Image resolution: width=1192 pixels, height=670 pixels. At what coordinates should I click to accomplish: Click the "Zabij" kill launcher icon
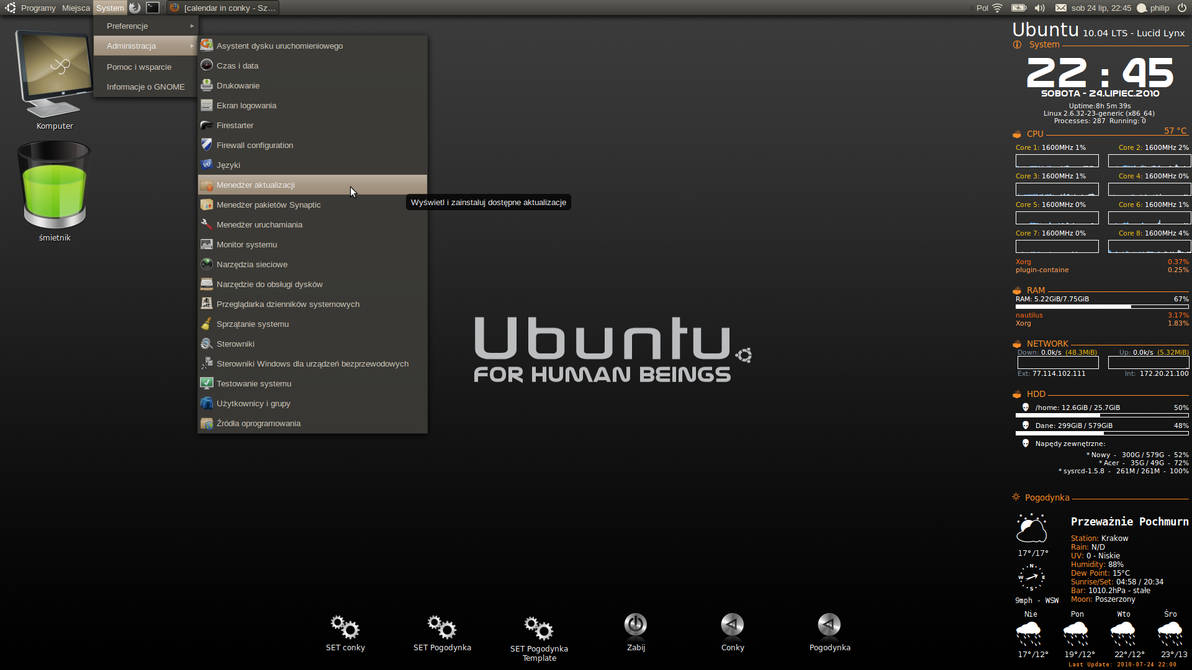636,628
